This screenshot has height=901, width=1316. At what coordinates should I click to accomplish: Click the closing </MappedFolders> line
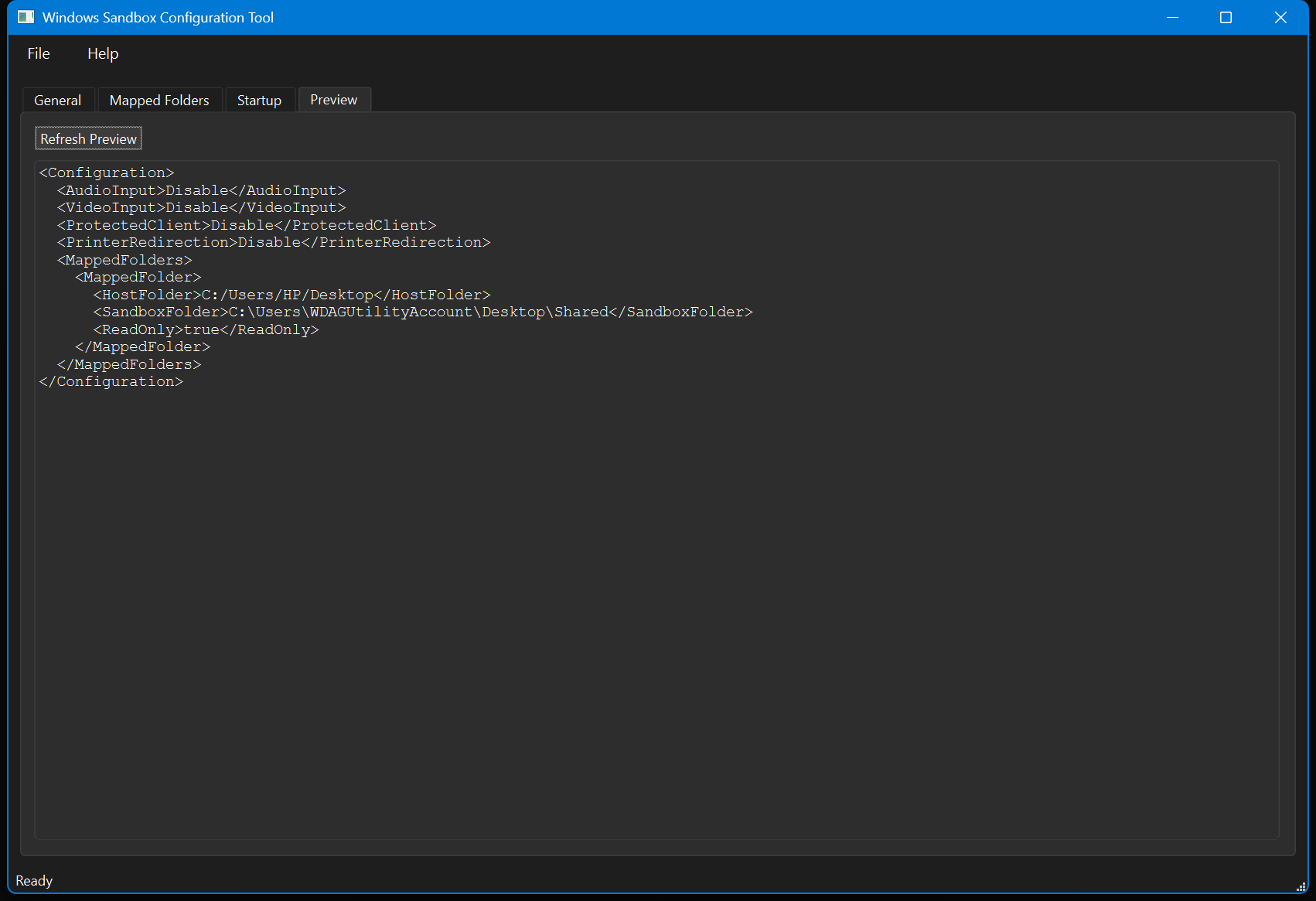pos(129,364)
